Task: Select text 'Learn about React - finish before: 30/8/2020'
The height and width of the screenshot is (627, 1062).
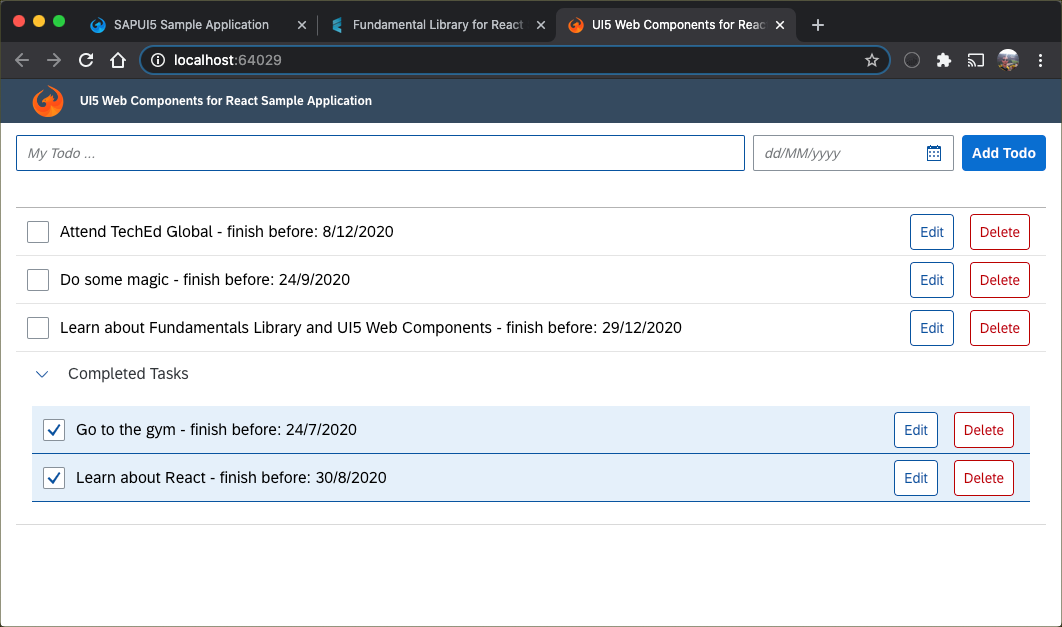Action: (x=231, y=478)
